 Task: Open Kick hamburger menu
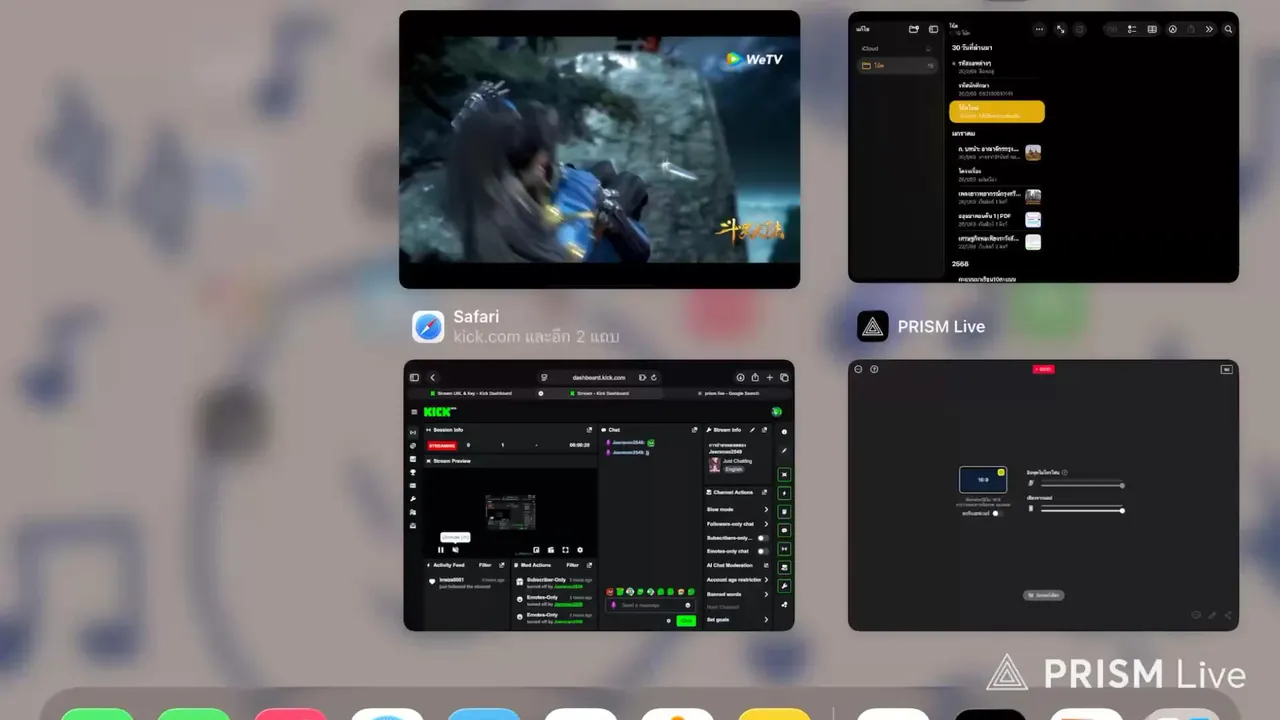coord(414,412)
